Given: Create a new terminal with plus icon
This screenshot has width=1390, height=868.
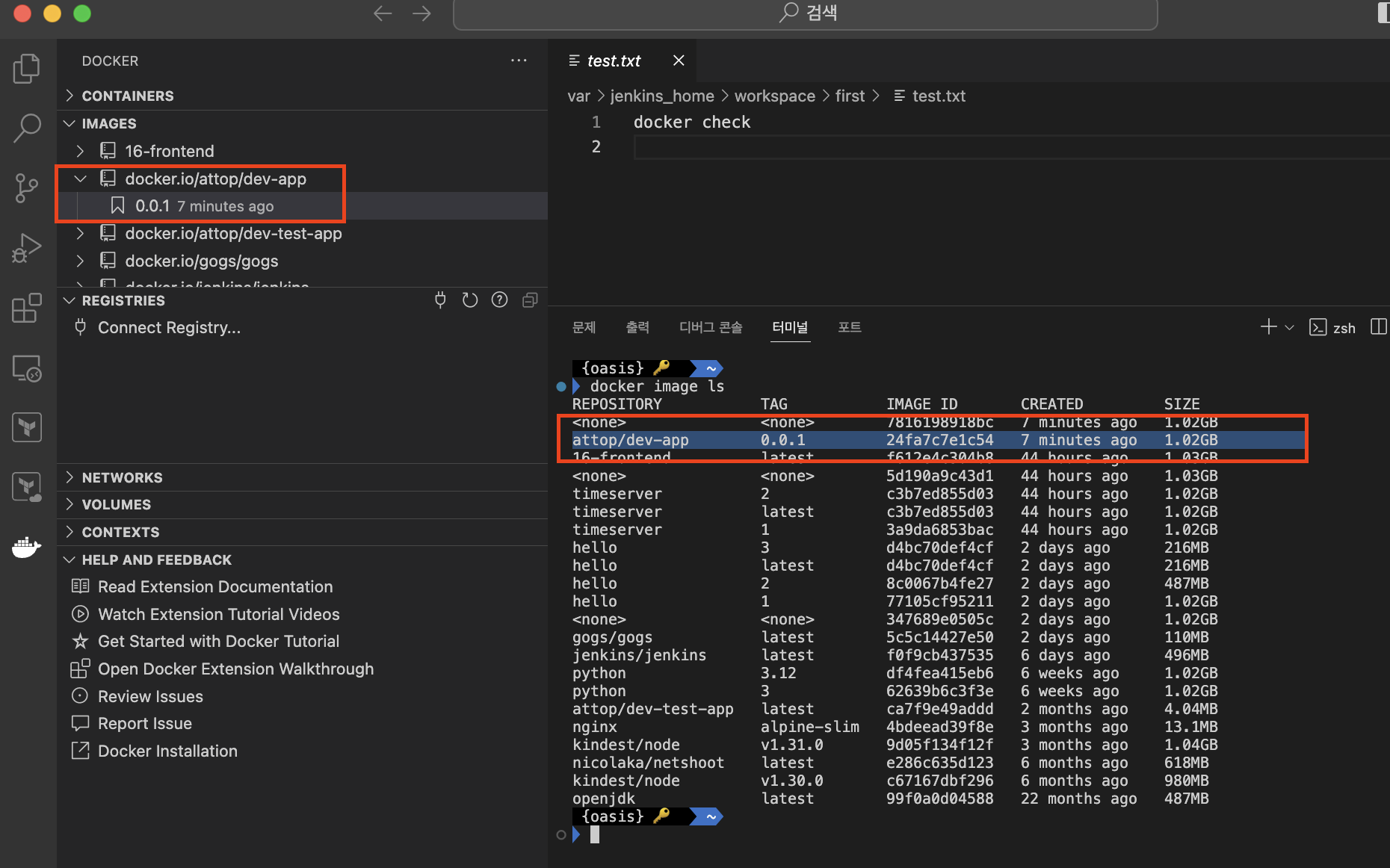Looking at the screenshot, I should tap(1268, 327).
